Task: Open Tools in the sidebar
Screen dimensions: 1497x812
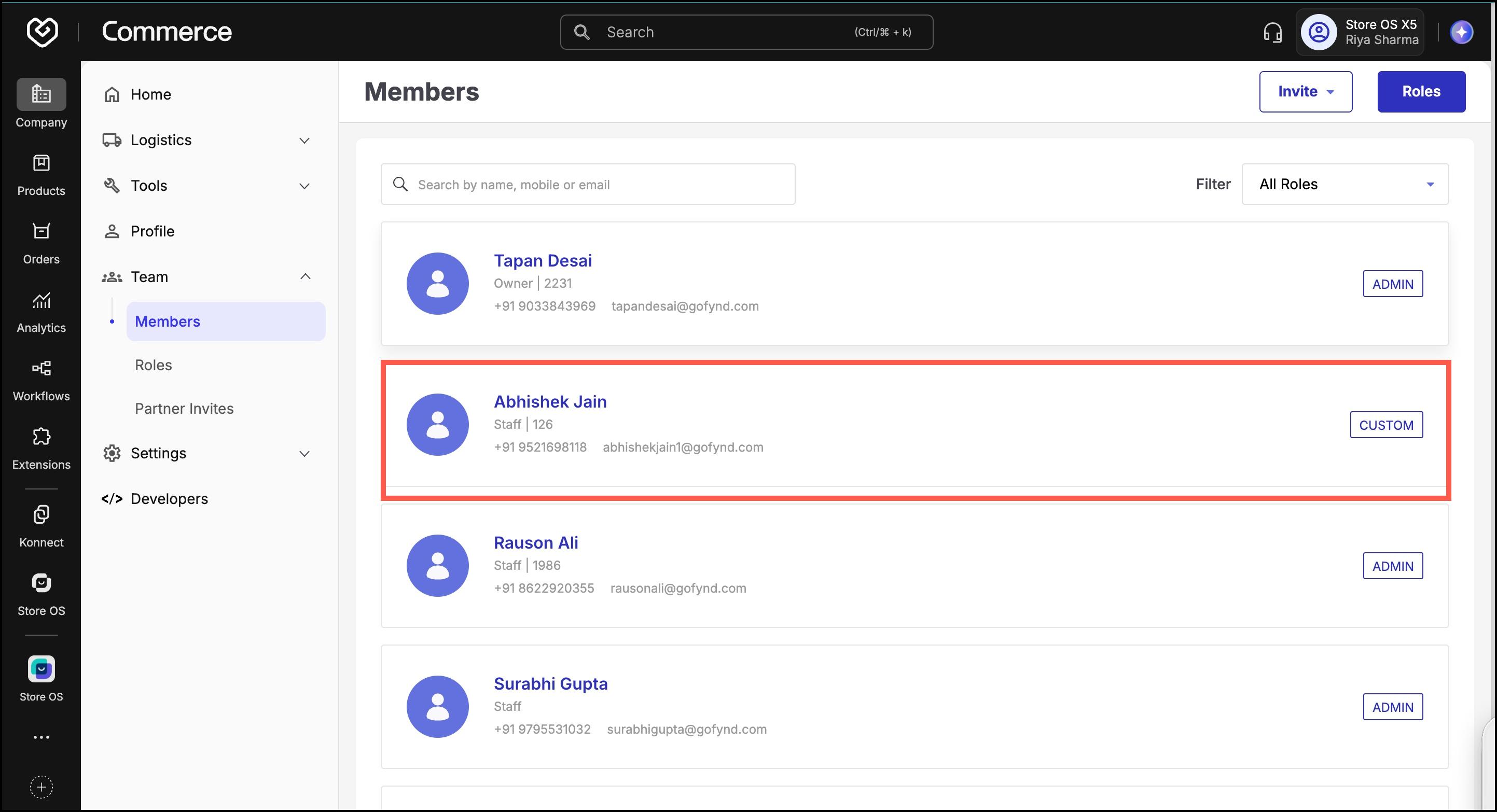Action: (x=149, y=185)
